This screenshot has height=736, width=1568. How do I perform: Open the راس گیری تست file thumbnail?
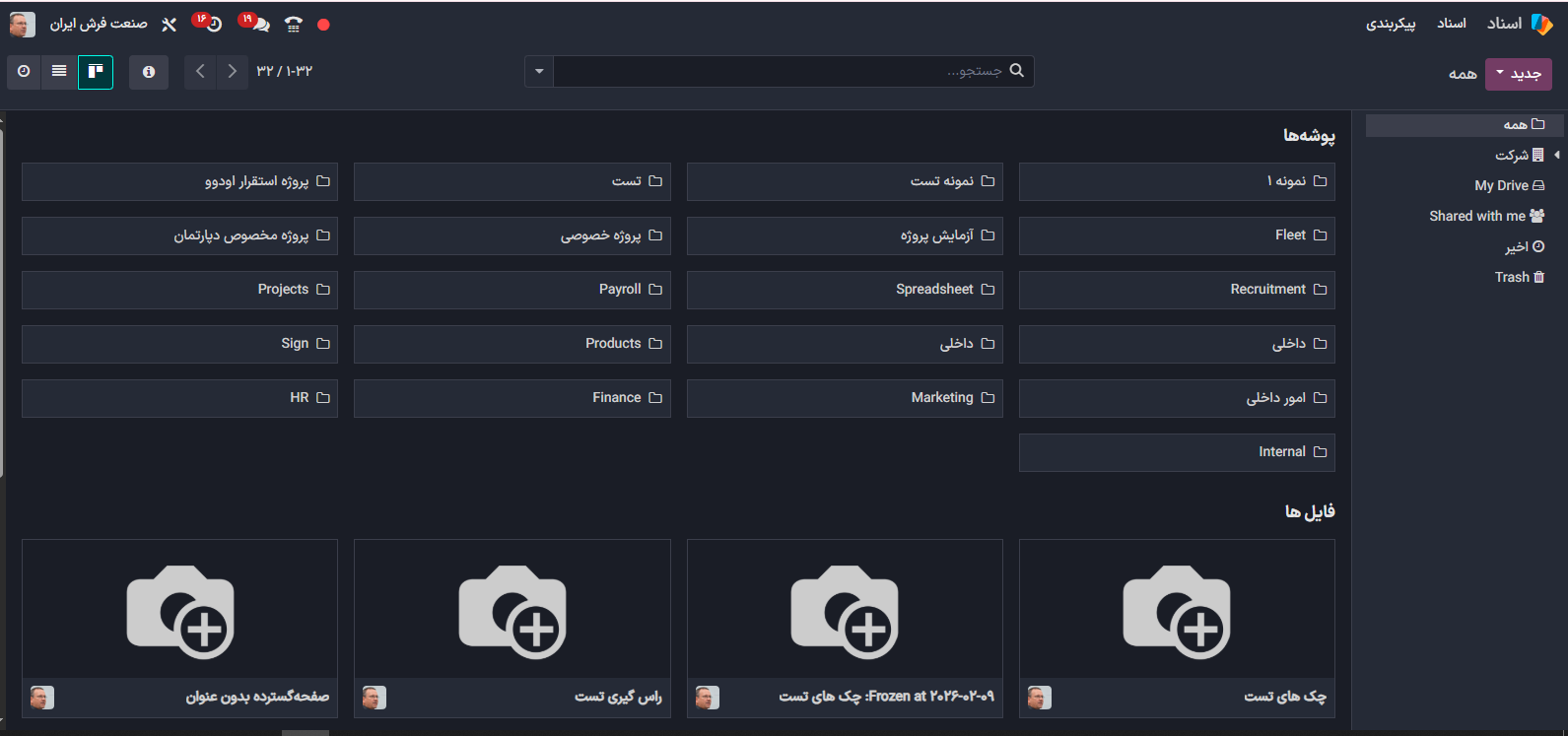512,611
